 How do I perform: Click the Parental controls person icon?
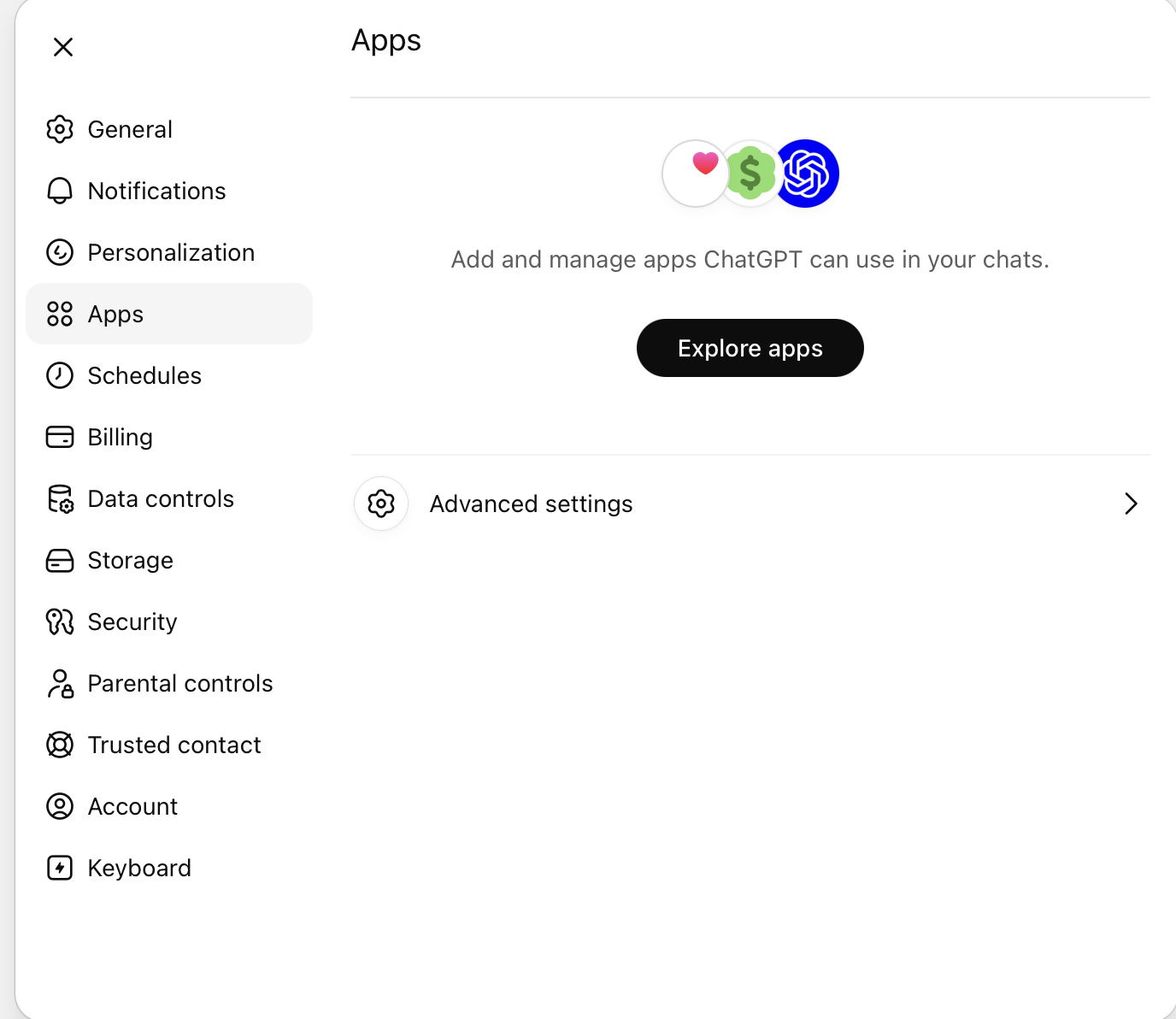coord(60,683)
